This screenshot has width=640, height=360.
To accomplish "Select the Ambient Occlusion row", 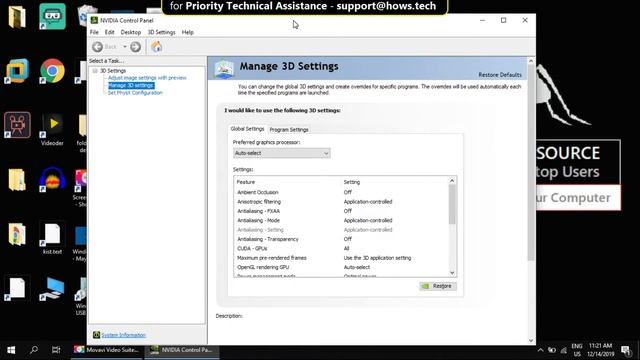I will point(342,192).
